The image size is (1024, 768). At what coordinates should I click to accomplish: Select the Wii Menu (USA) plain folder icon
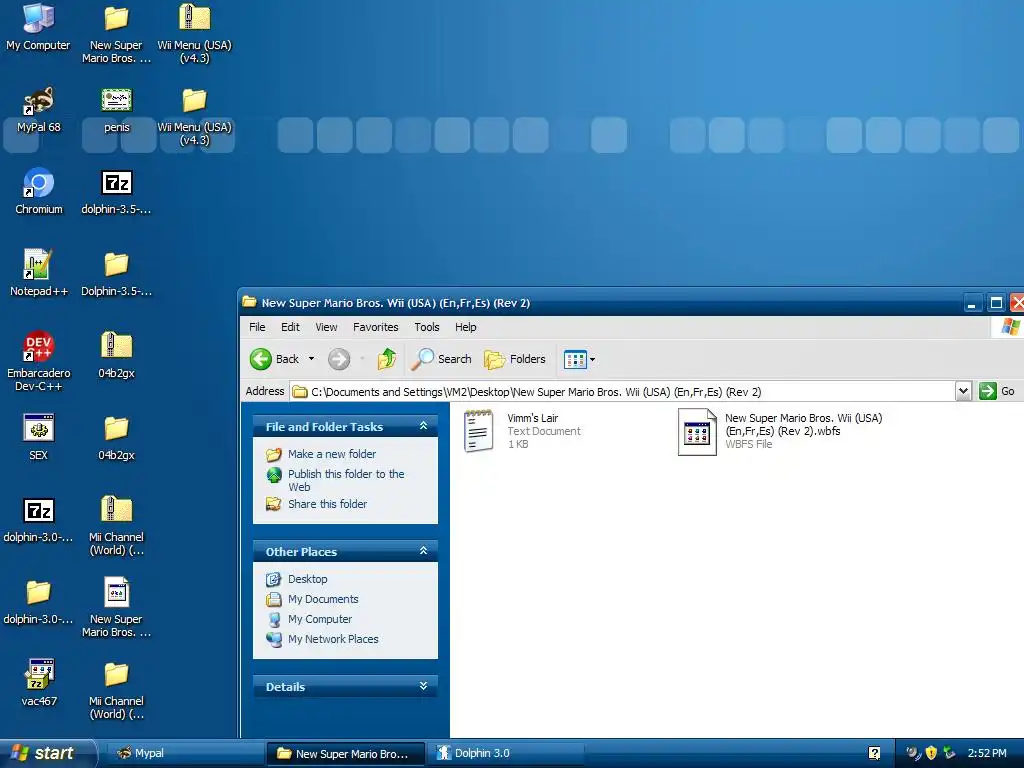click(194, 101)
